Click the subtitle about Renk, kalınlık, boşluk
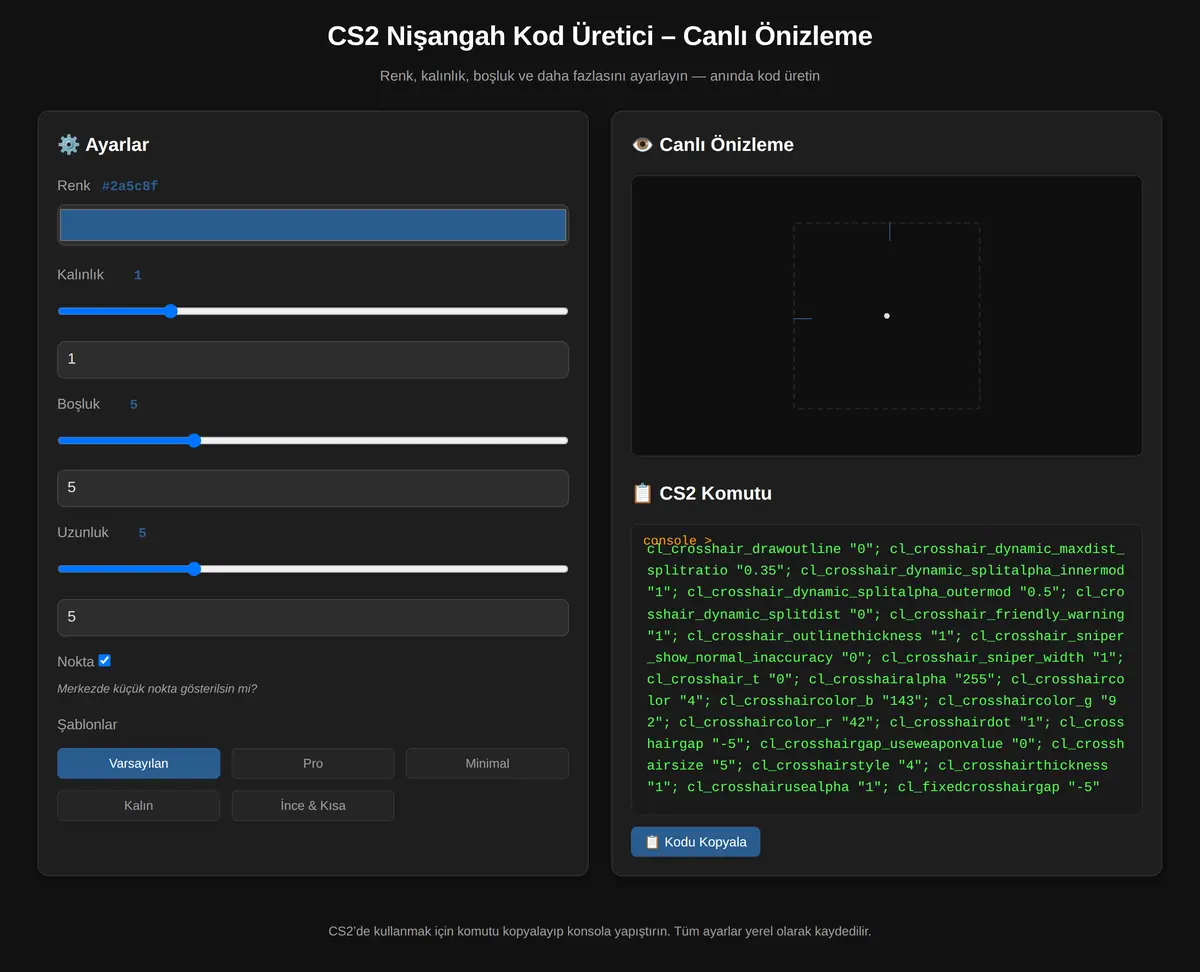Screen dimensions: 1200x972 pos(600,76)
